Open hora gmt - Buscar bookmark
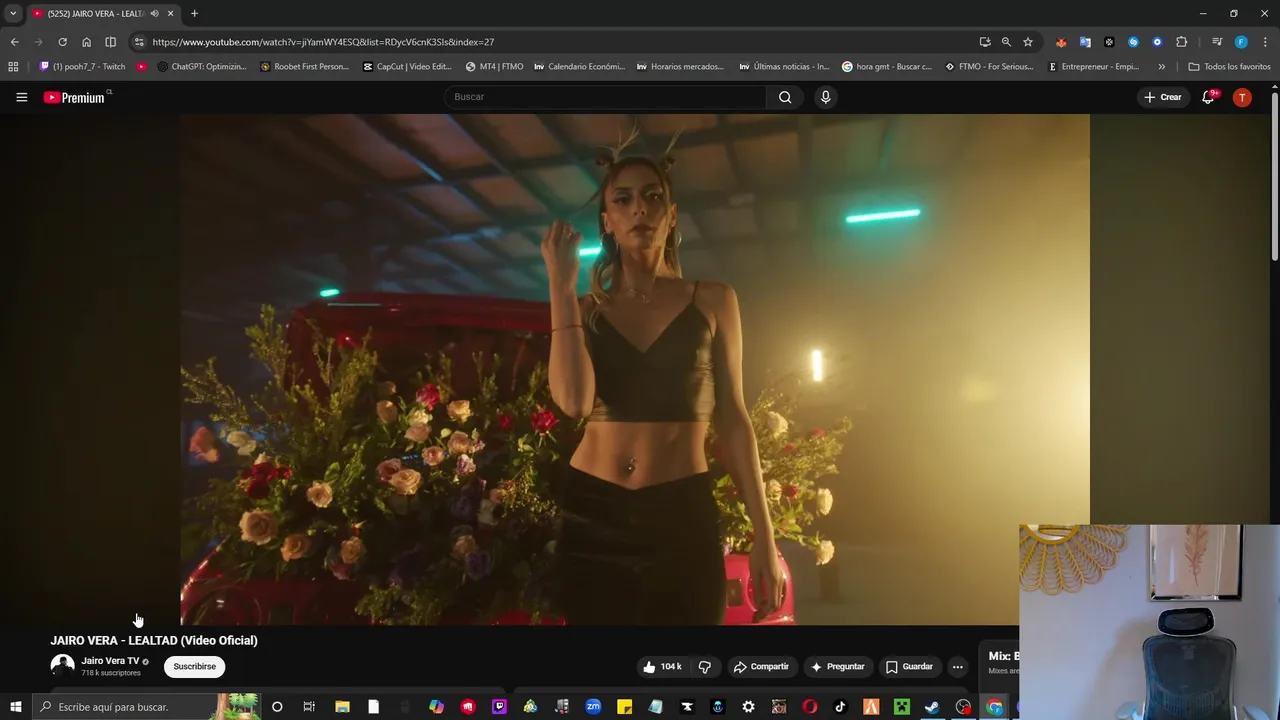 pos(887,67)
